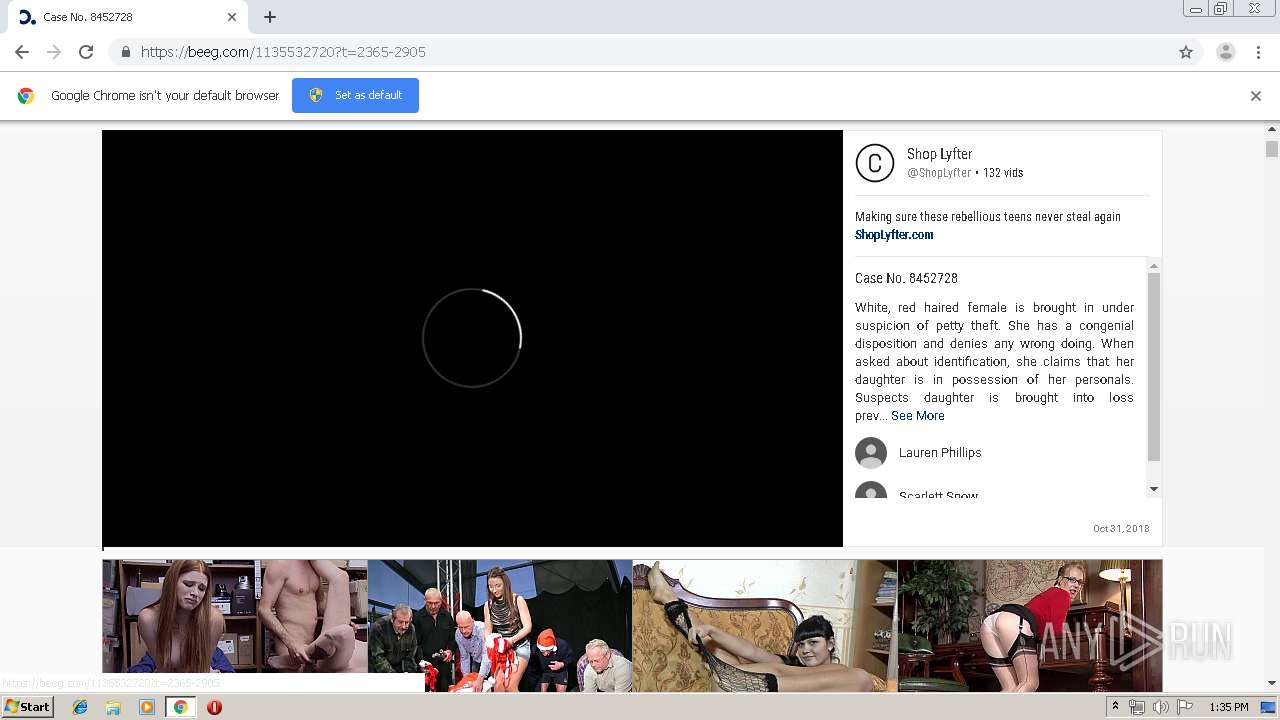This screenshot has width=1280, height=720.
Task: Click the 'Oct 31, 2018' date text
Action: (1121, 529)
